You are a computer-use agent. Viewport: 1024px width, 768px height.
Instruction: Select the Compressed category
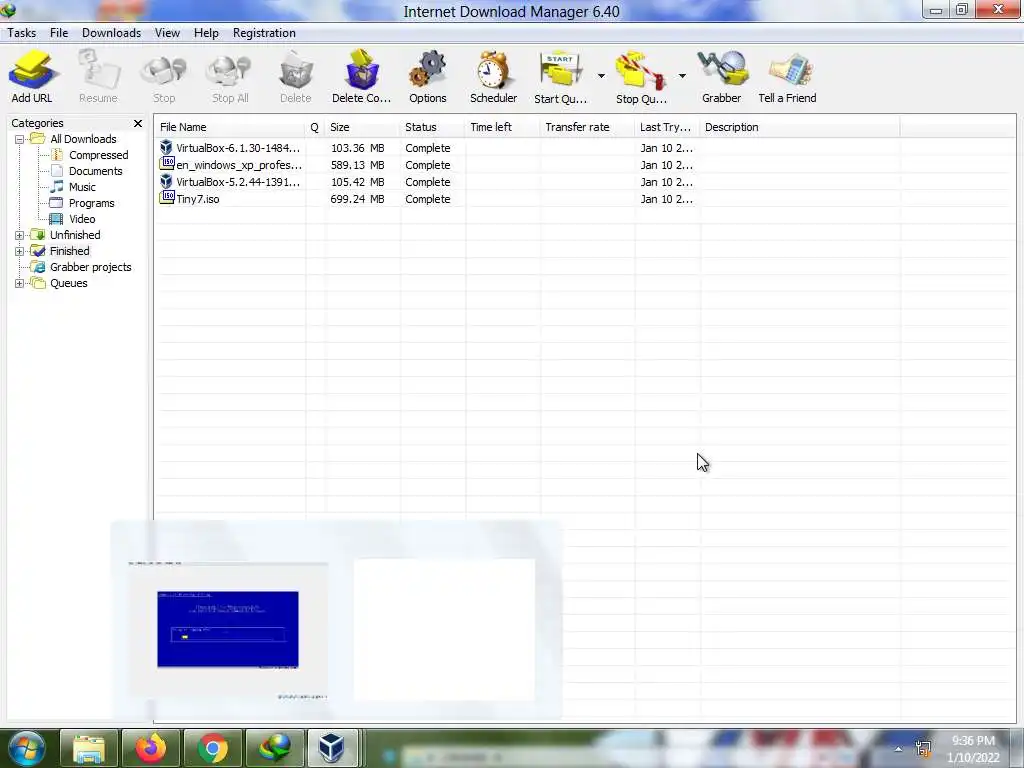(x=99, y=155)
